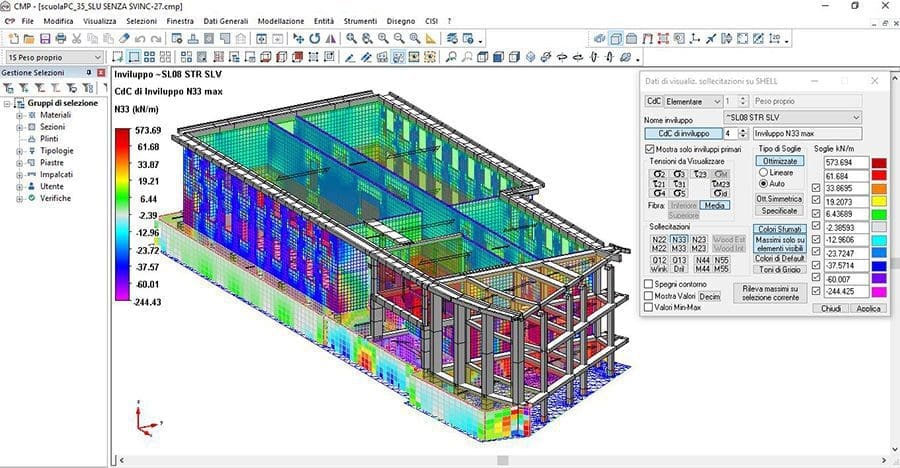Image resolution: width=900 pixels, height=468 pixels.
Task: Click the axes coordinate system icon
Action: [x=695, y=39]
